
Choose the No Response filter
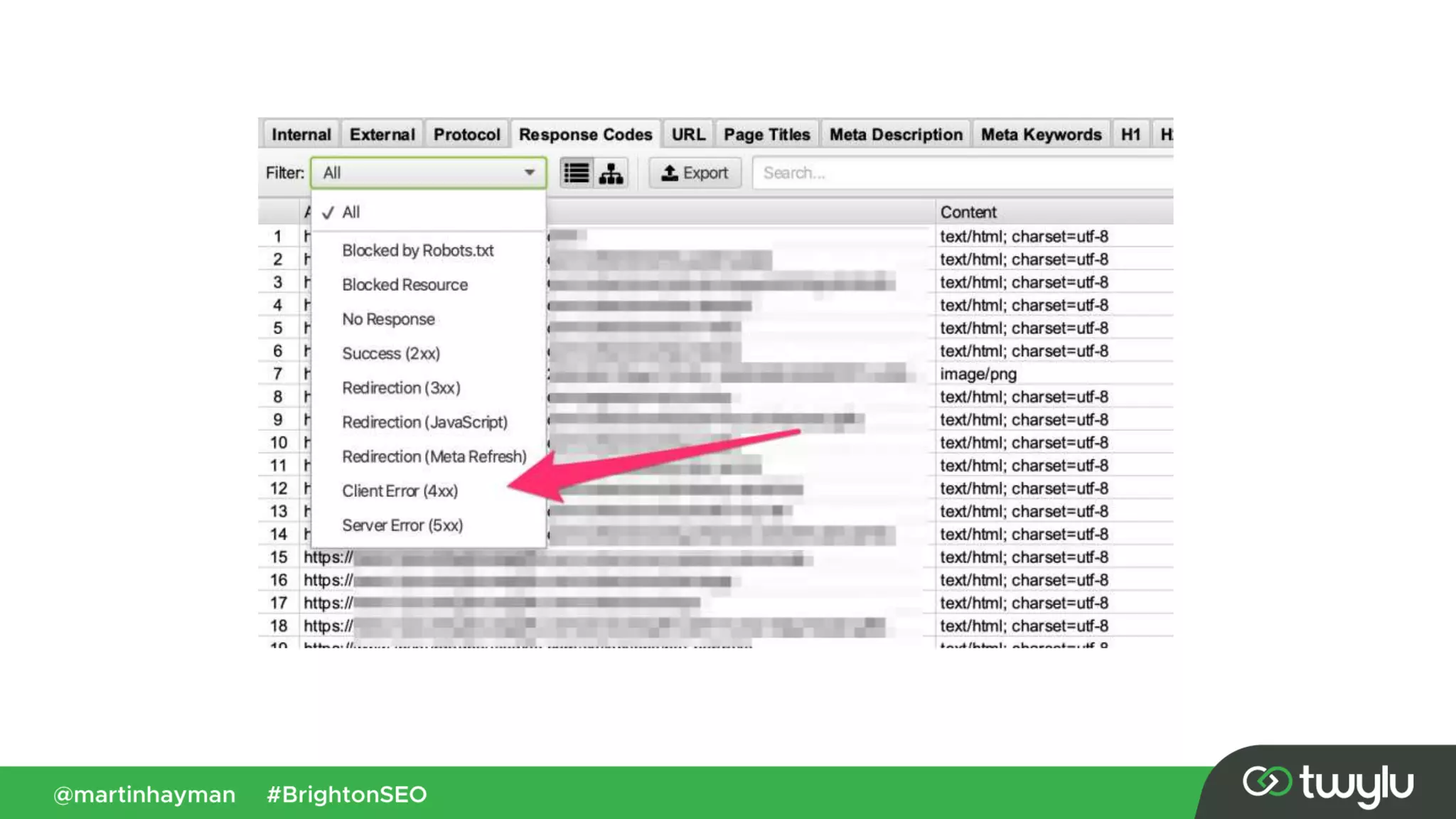click(x=388, y=319)
